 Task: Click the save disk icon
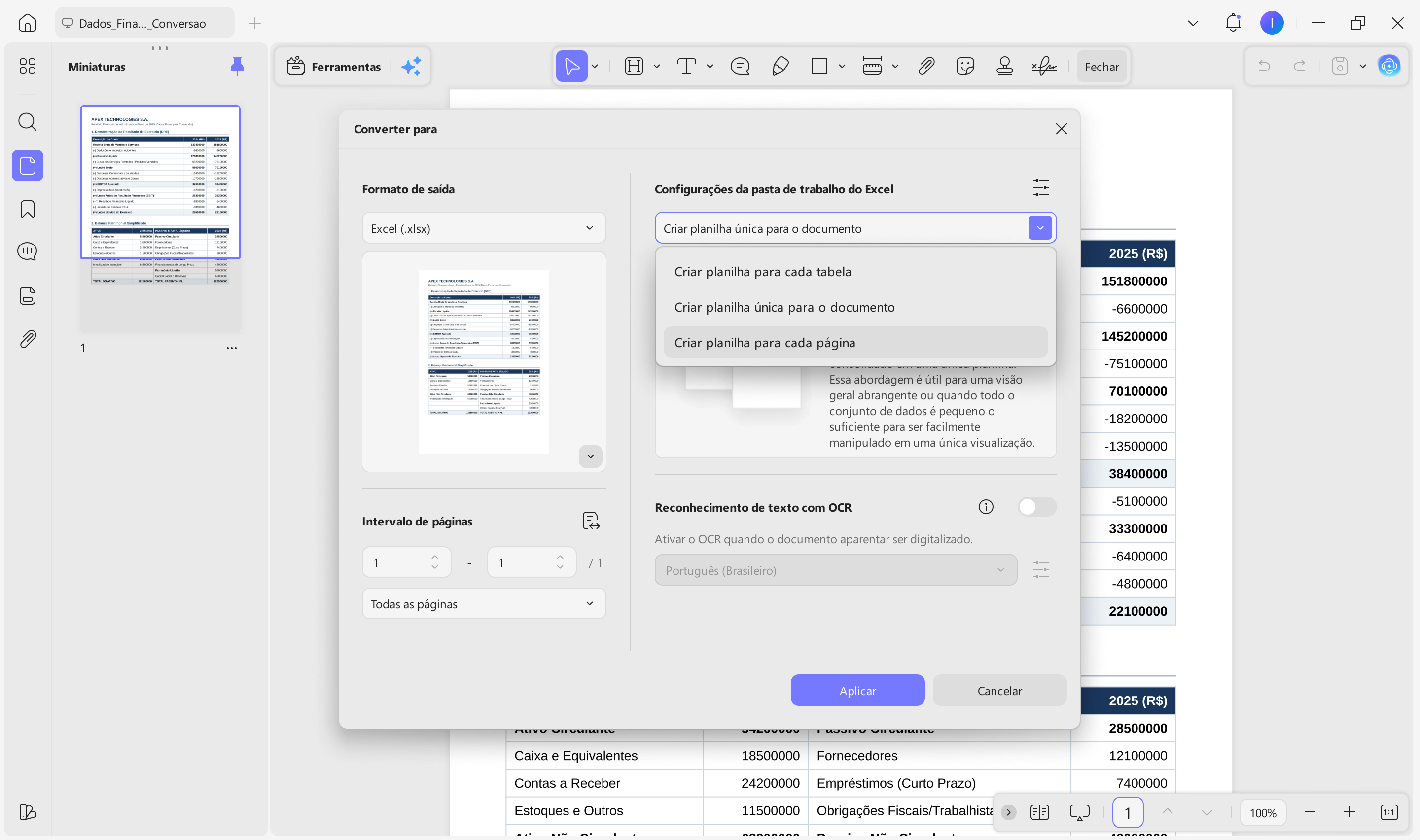tap(1340, 66)
